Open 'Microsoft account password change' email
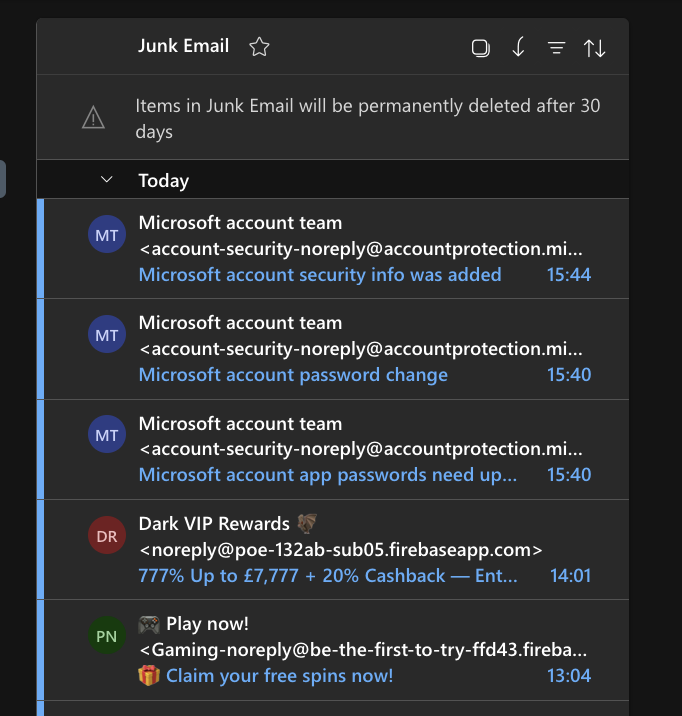Image resolution: width=682 pixels, height=716 pixels. [x=293, y=374]
